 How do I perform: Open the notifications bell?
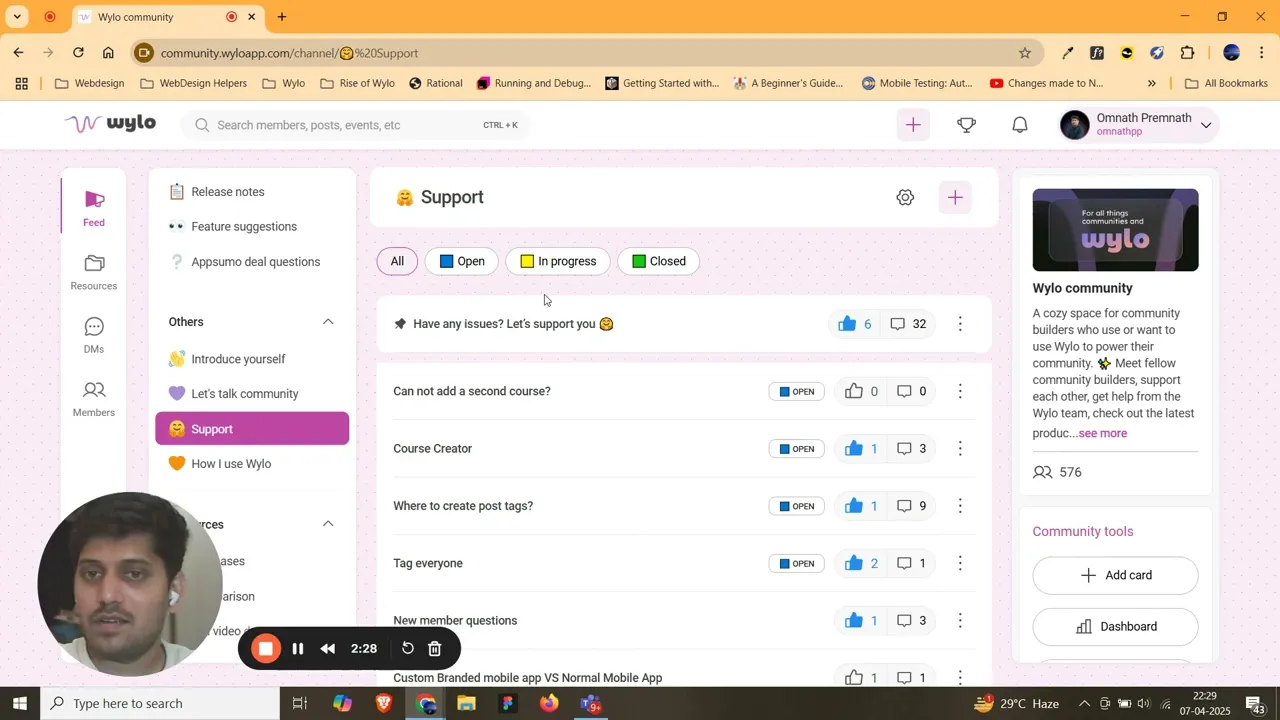(x=1020, y=125)
